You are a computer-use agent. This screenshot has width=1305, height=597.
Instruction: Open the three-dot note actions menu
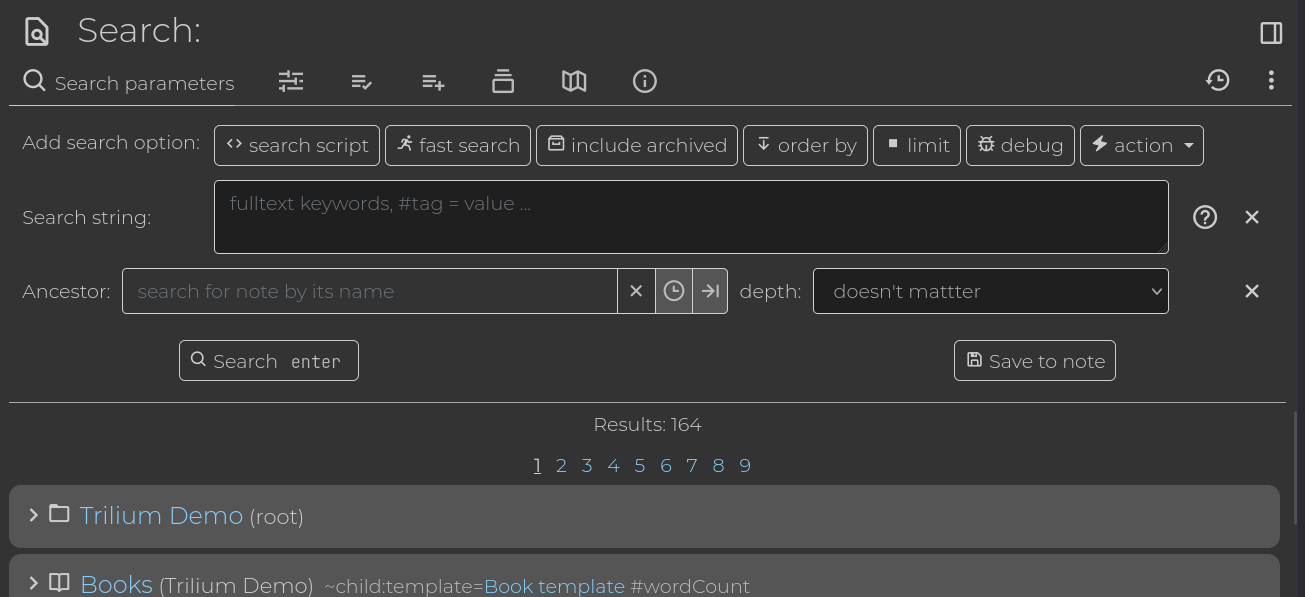click(1271, 80)
